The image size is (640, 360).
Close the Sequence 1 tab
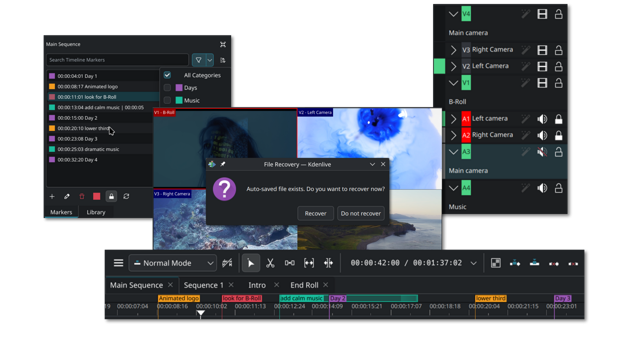[231, 285]
